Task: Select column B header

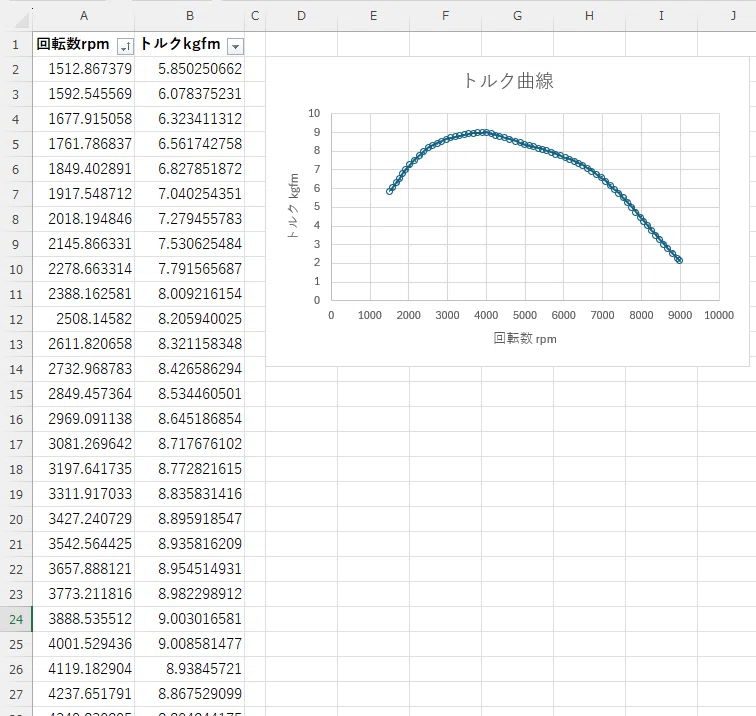Action: 190,16
